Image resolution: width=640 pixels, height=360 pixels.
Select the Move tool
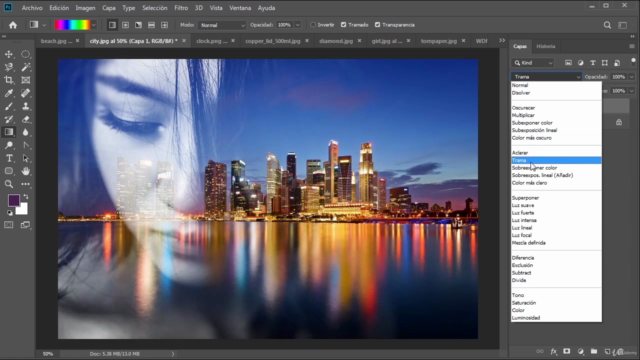(x=9, y=54)
